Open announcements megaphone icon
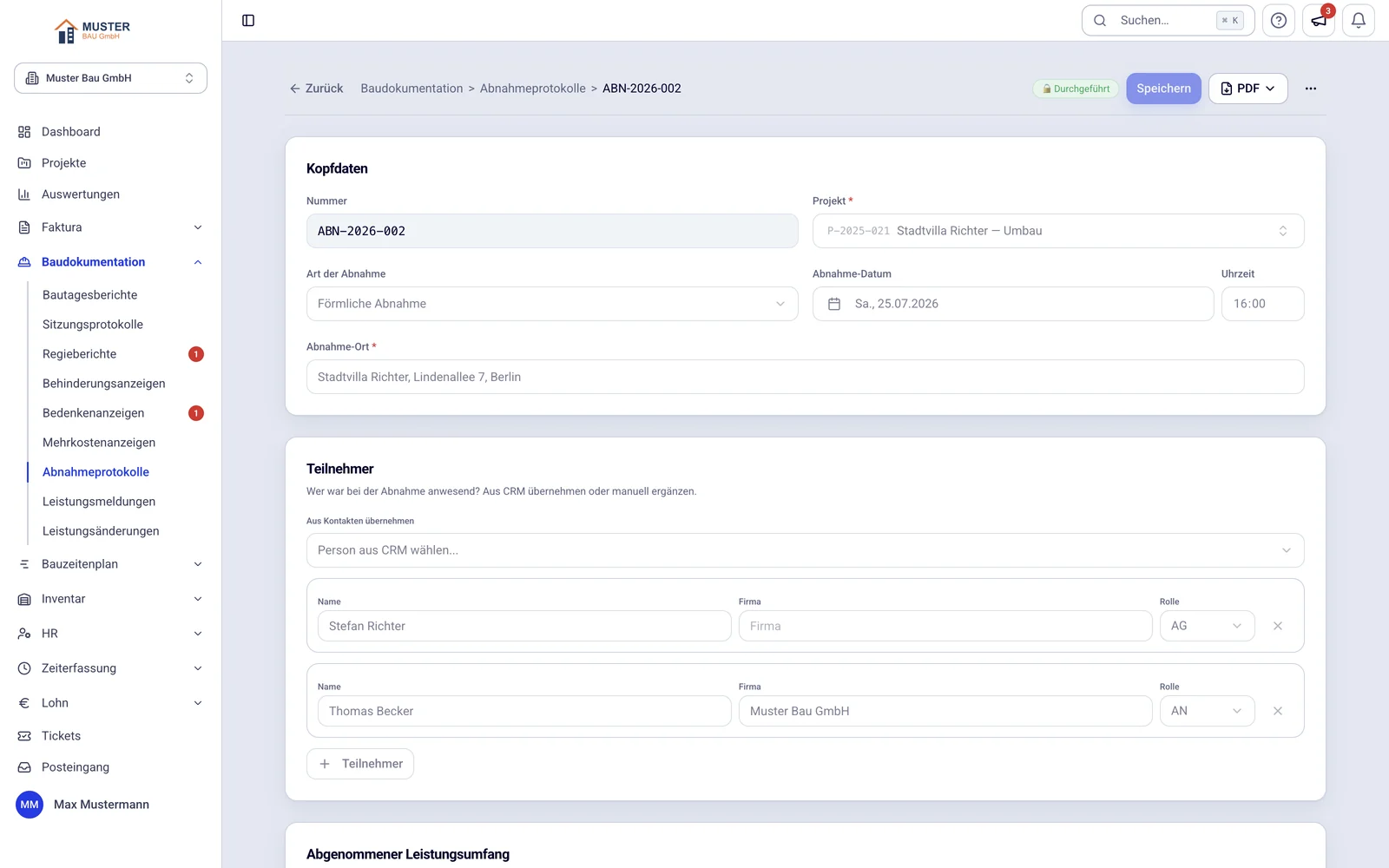 [1319, 21]
